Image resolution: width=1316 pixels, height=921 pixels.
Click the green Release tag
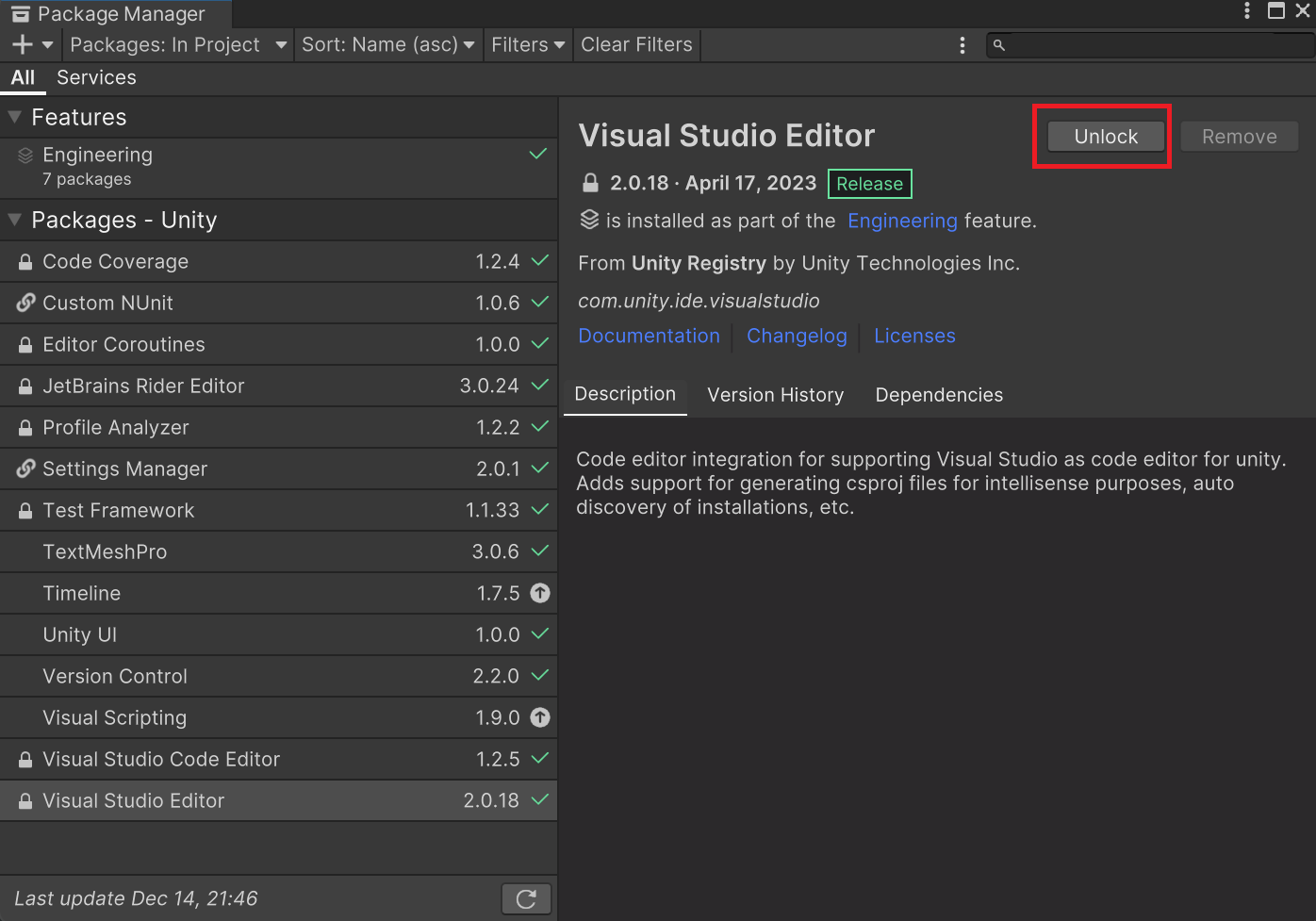click(x=869, y=184)
